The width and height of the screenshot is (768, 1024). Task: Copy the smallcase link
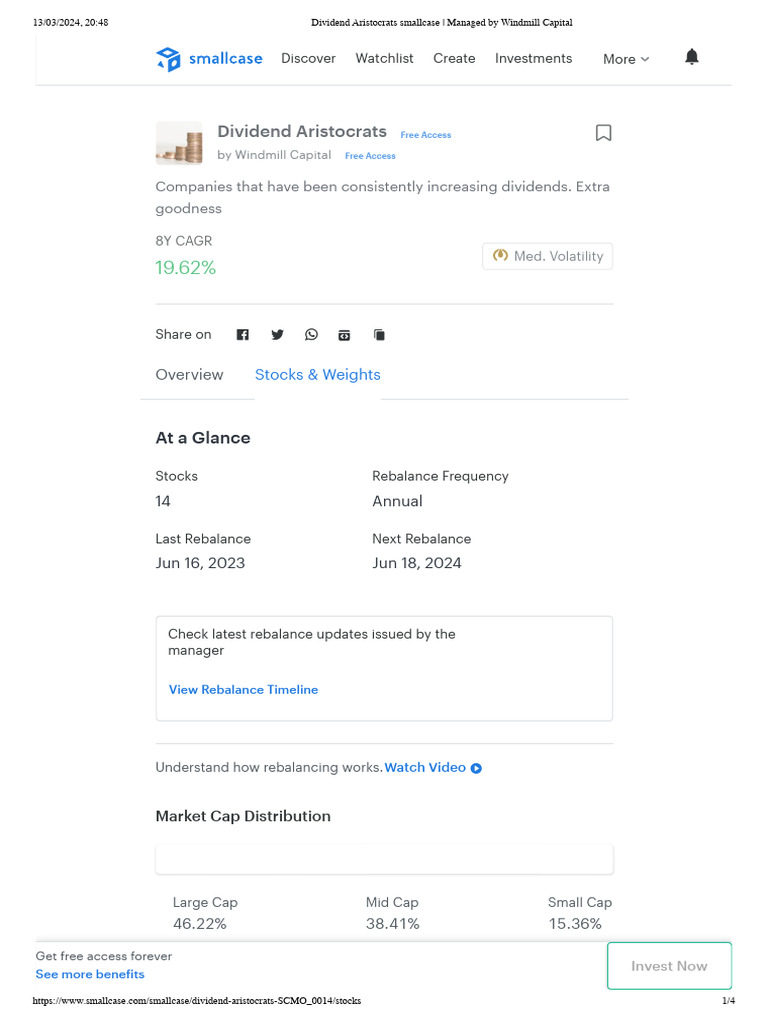click(x=379, y=335)
